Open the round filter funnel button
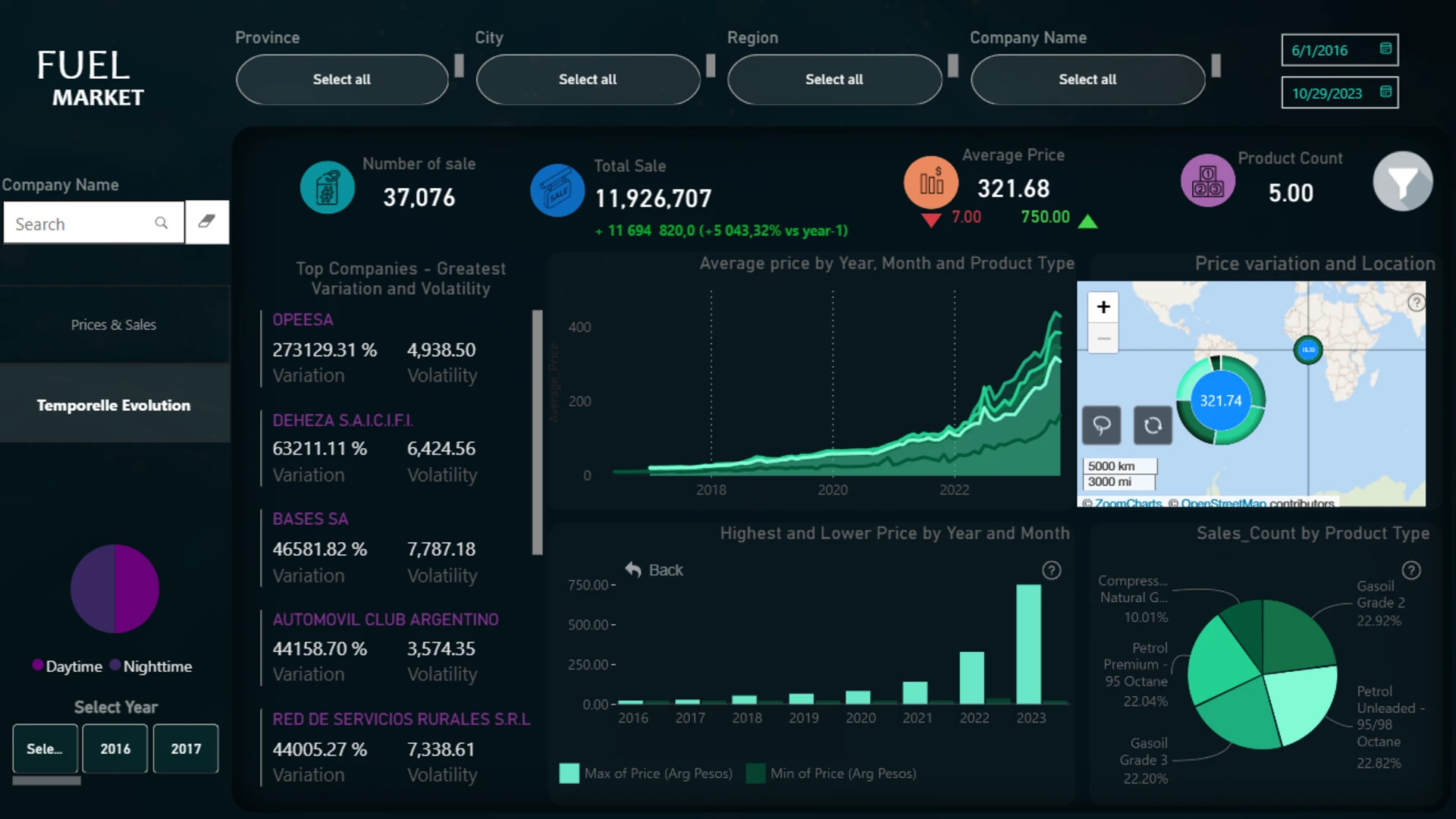 click(x=1403, y=181)
